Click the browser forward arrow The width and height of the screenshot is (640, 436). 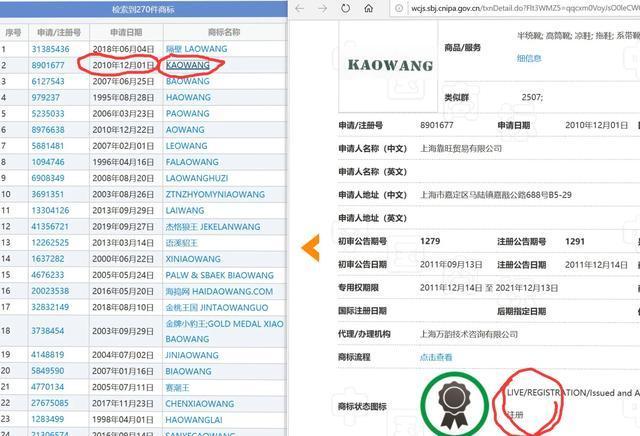pyautogui.click(x=322, y=9)
